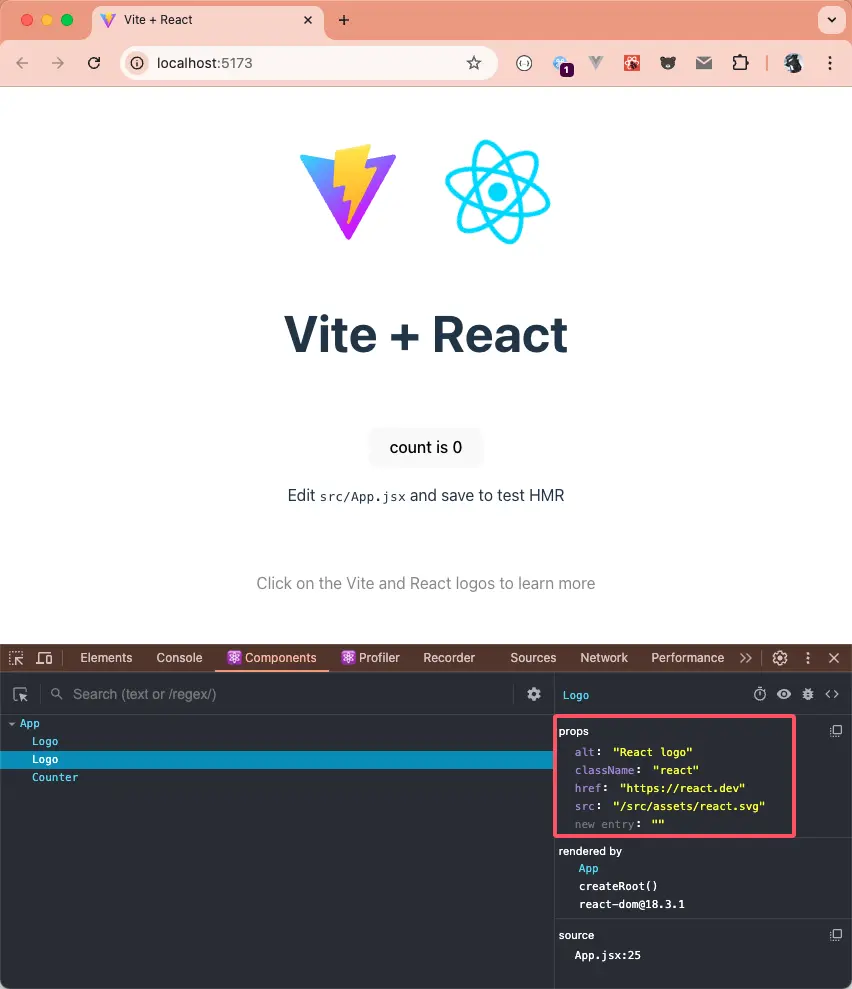The image size is (852, 989).
Task: Switch to Elements tab
Action: tap(106, 658)
